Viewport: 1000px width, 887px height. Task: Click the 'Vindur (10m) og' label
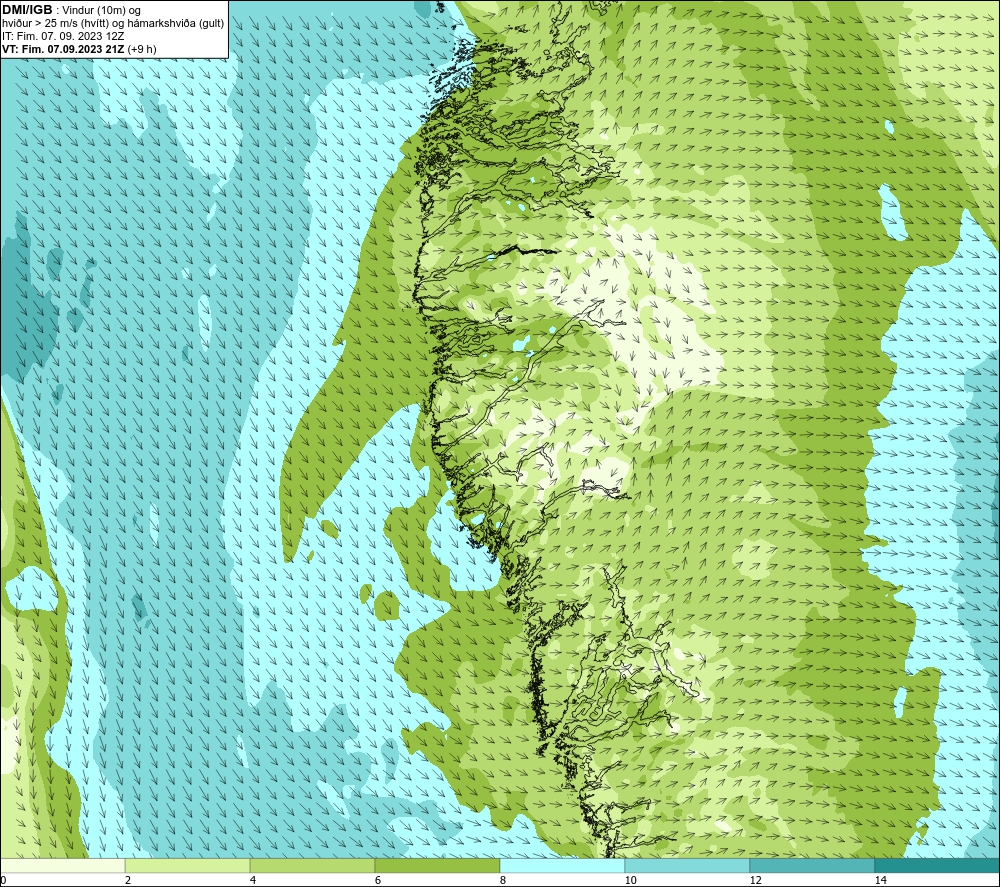[101, 11]
